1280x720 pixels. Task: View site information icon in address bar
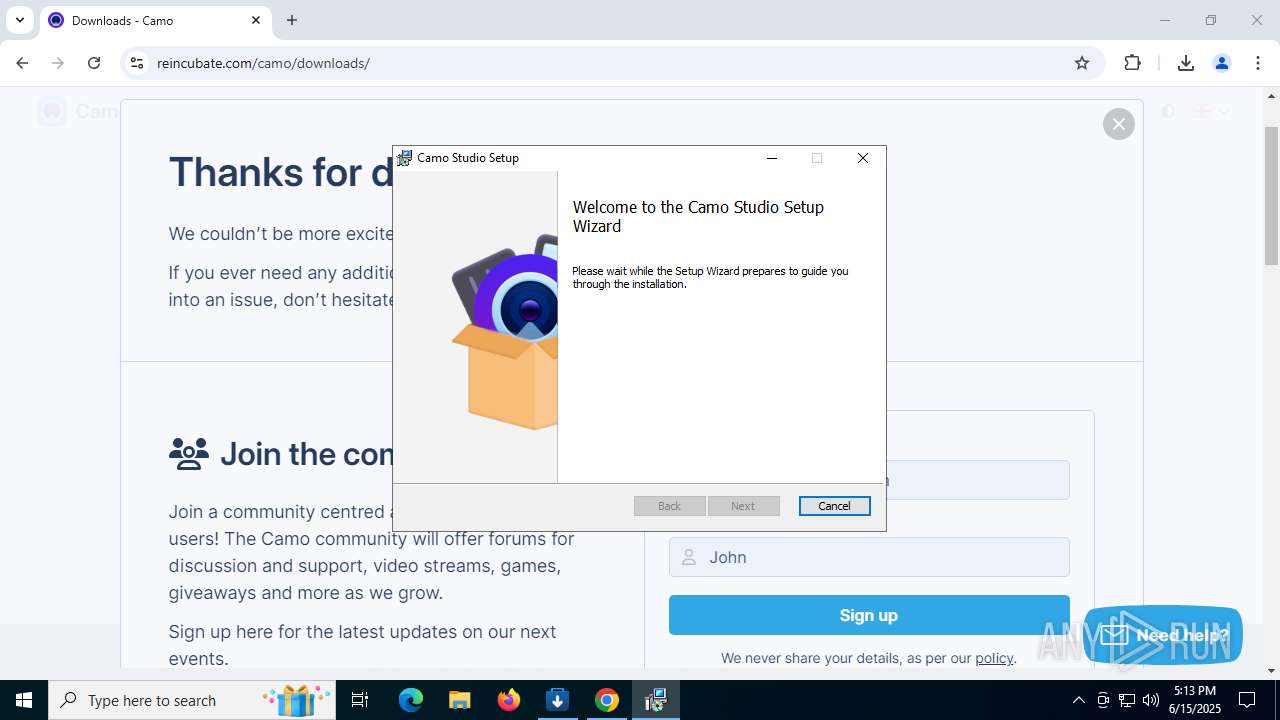tap(138, 63)
